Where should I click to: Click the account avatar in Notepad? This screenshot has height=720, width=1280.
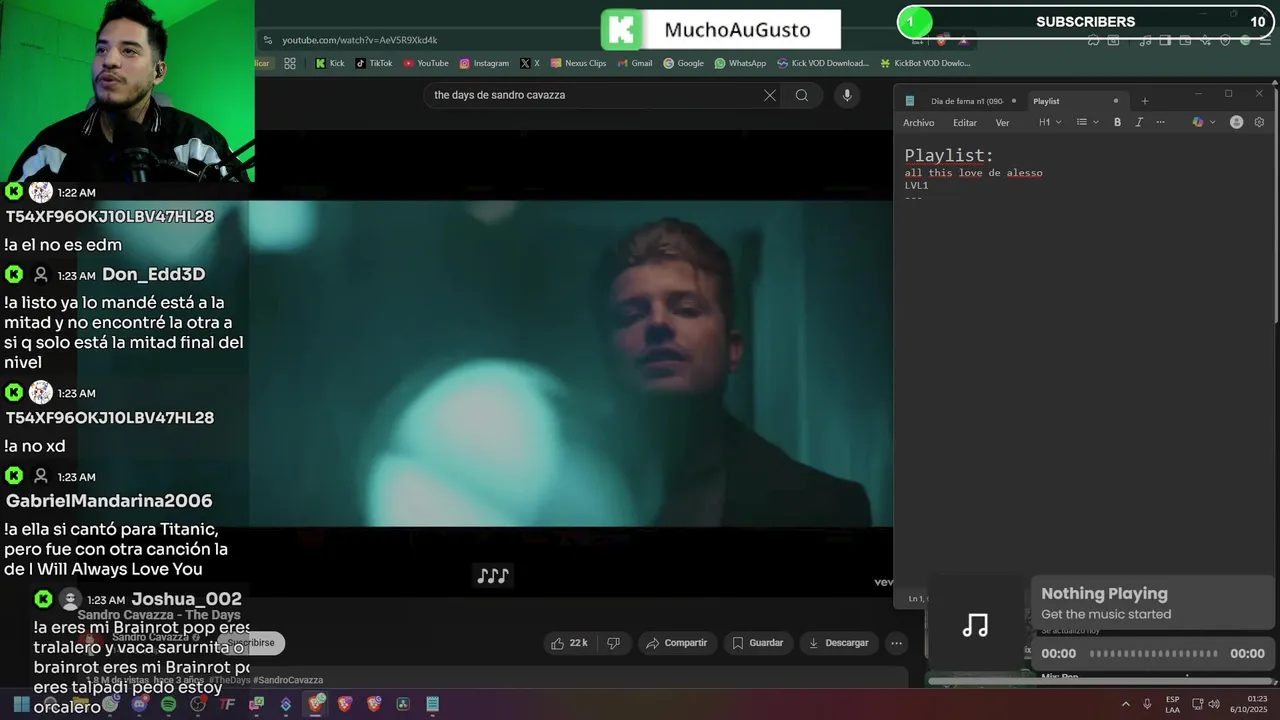point(1236,122)
